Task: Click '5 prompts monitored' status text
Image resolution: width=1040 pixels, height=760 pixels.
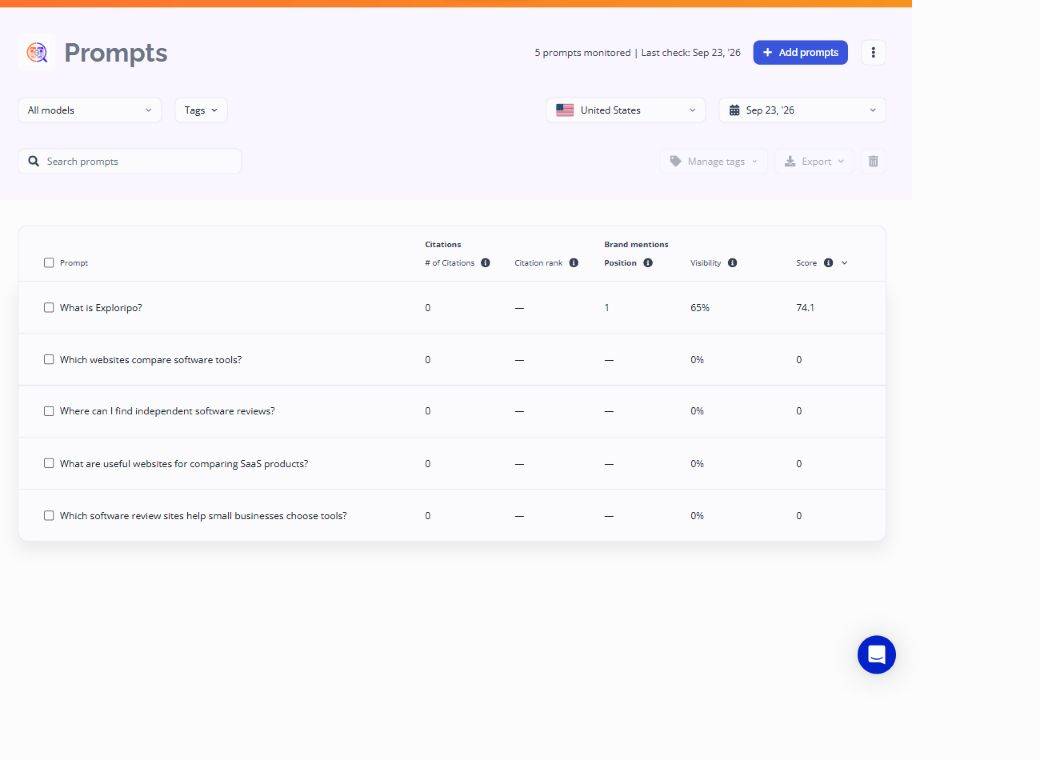Action: [582, 52]
